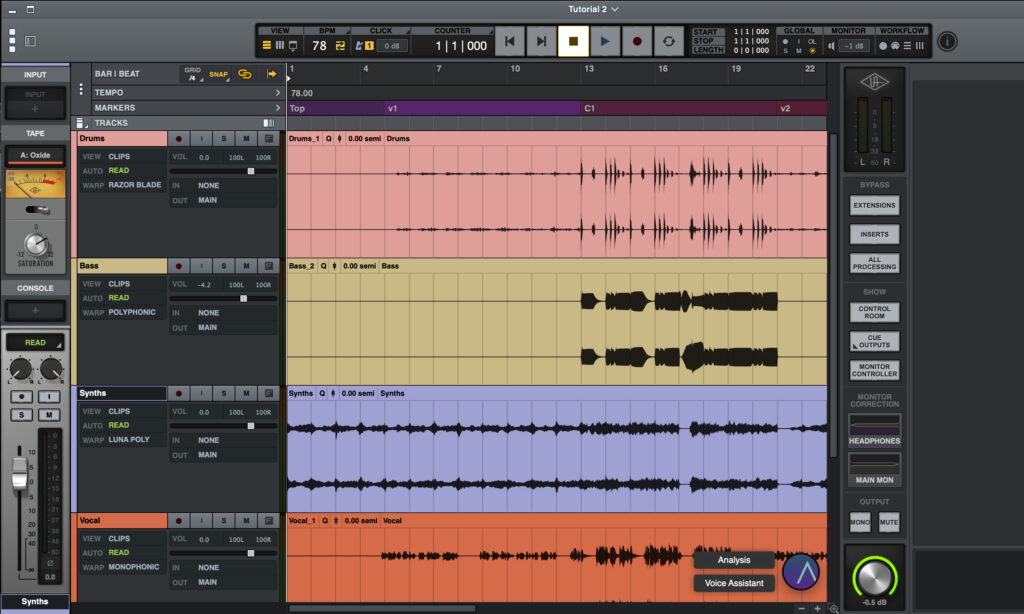Open the Vocal track notes icon
The width and height of the screenshot is (1024, 614).
tap(268, 521)
